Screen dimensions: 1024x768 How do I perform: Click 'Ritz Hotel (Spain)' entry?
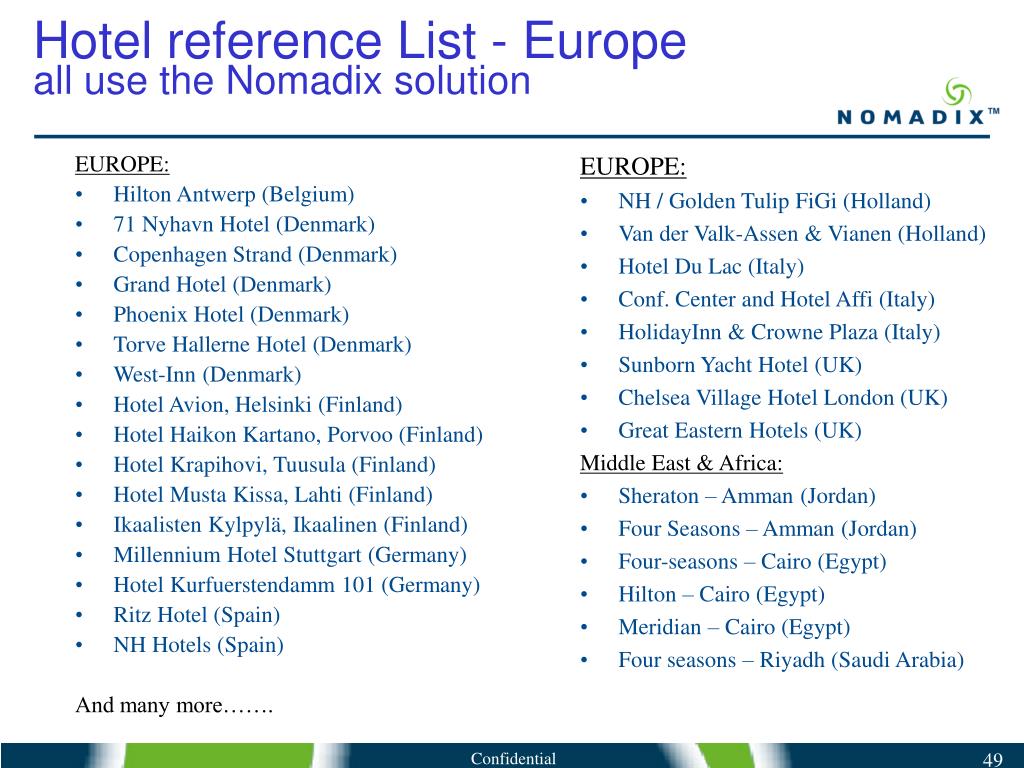[x=197, y=615]
